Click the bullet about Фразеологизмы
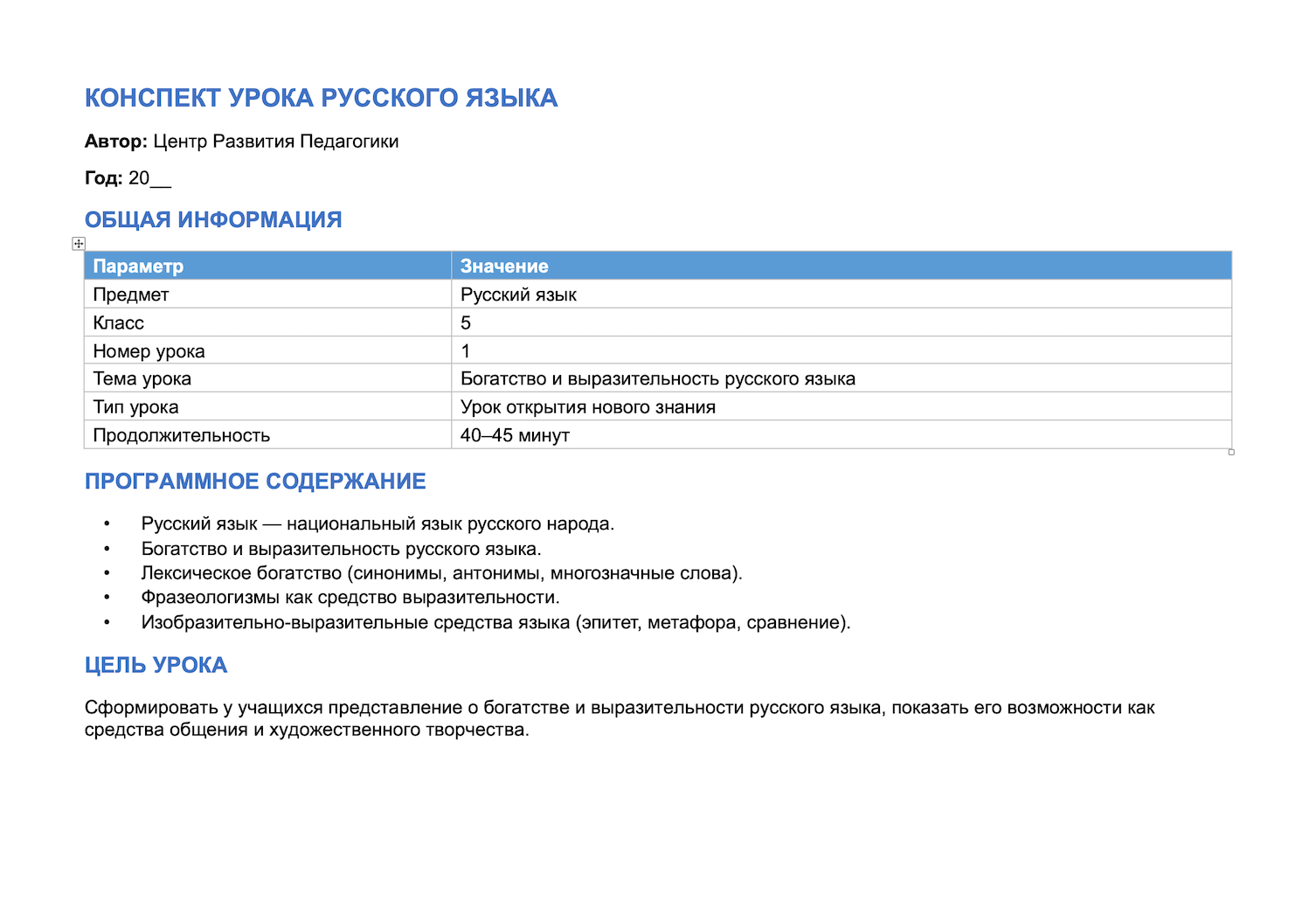 (x=350, y=598)
